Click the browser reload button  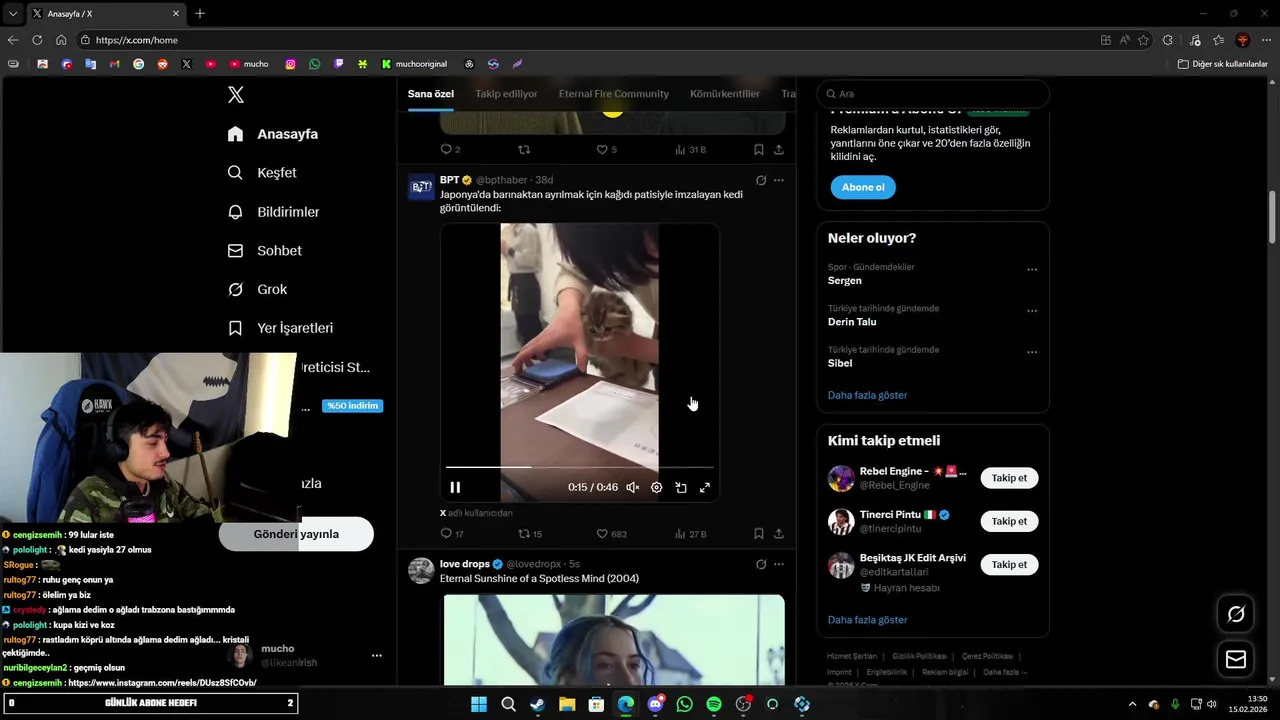tap(37, 40)
